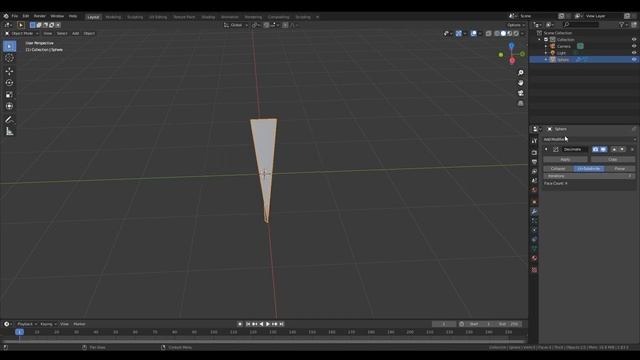Click the viewport pan hand icon
The image size is (640, 360).
coord(520,83)
